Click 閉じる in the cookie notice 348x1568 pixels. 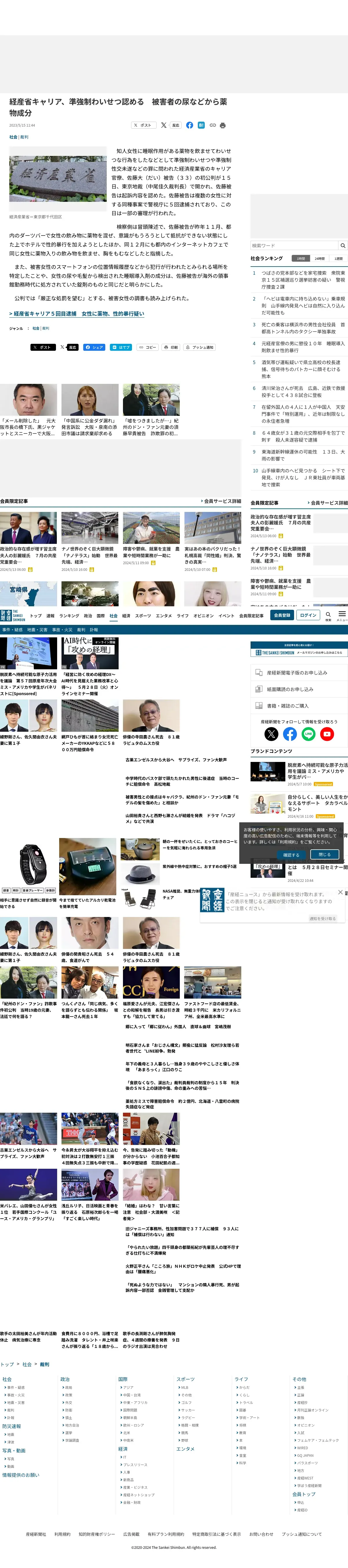pos(324,855)
